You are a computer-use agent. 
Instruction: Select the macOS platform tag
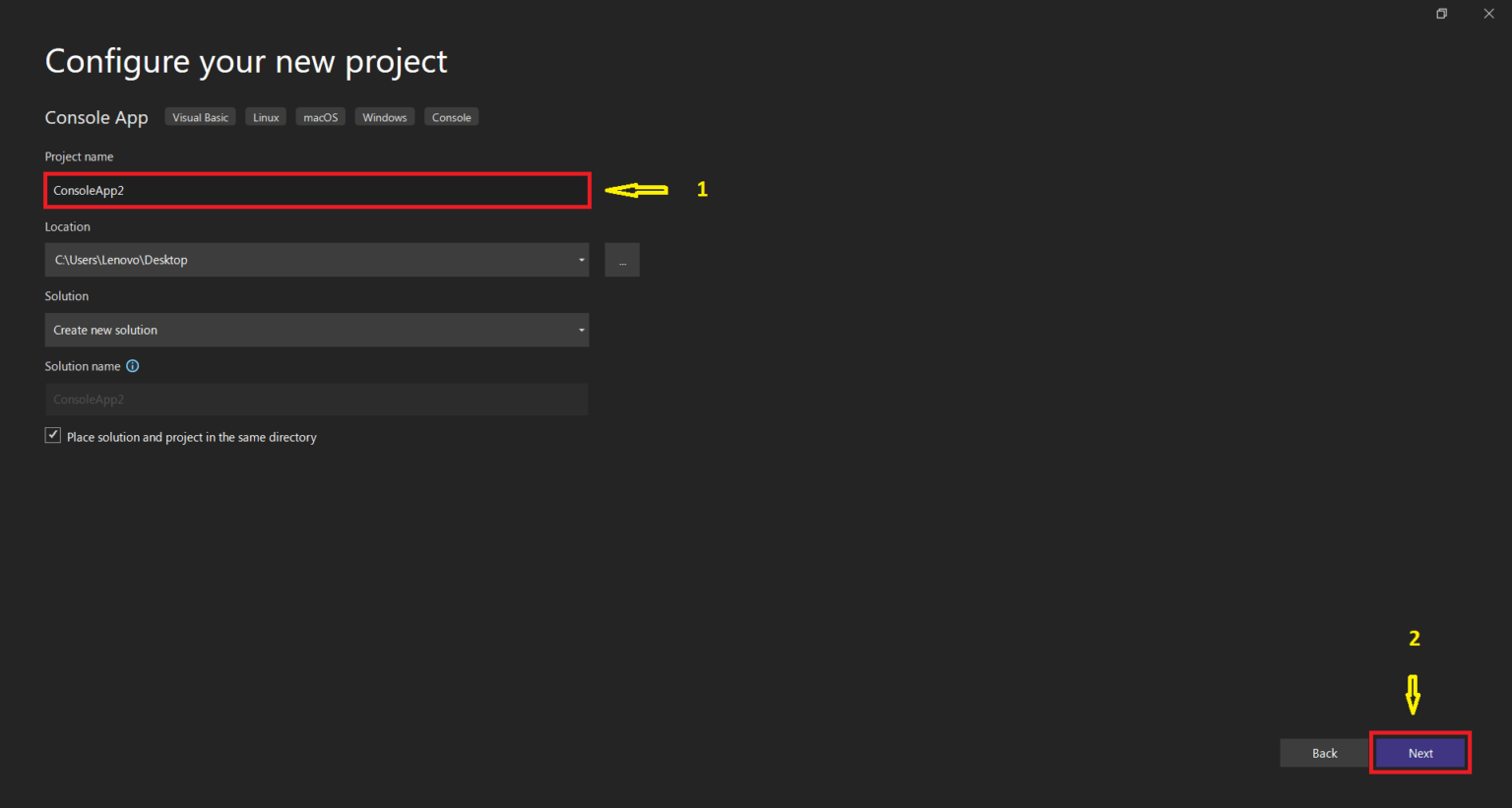click(x=320, y=116)
